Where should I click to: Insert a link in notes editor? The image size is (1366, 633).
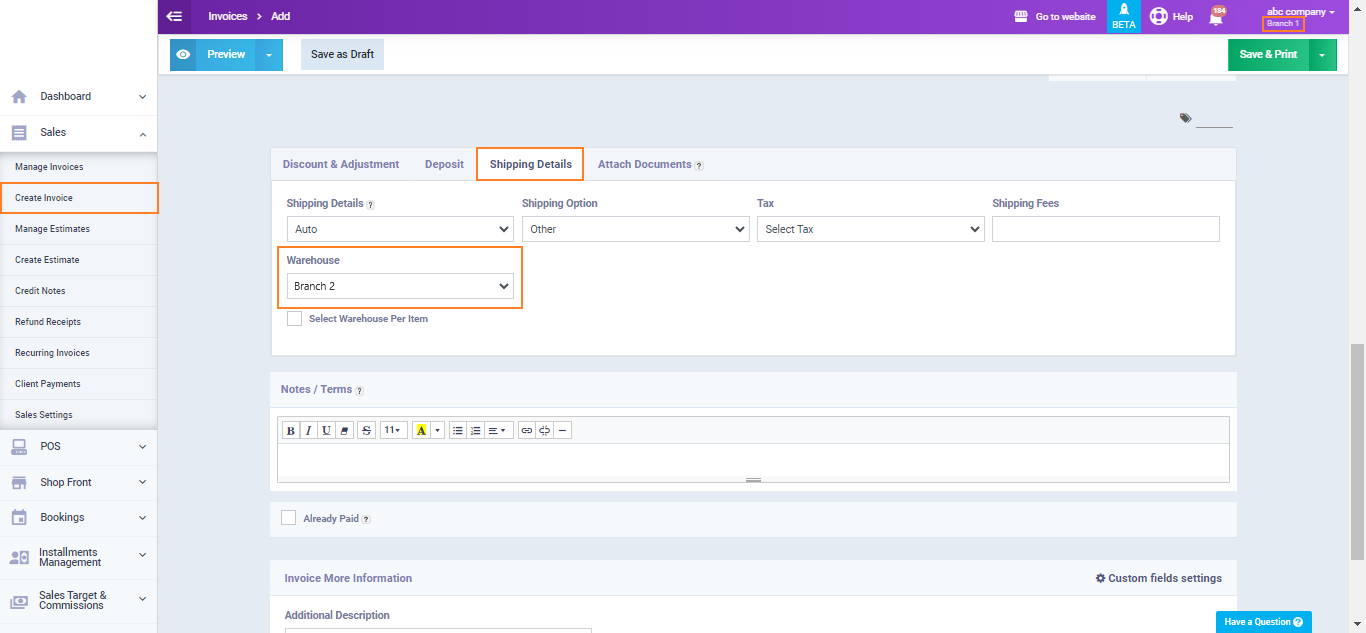coord(527,431)
